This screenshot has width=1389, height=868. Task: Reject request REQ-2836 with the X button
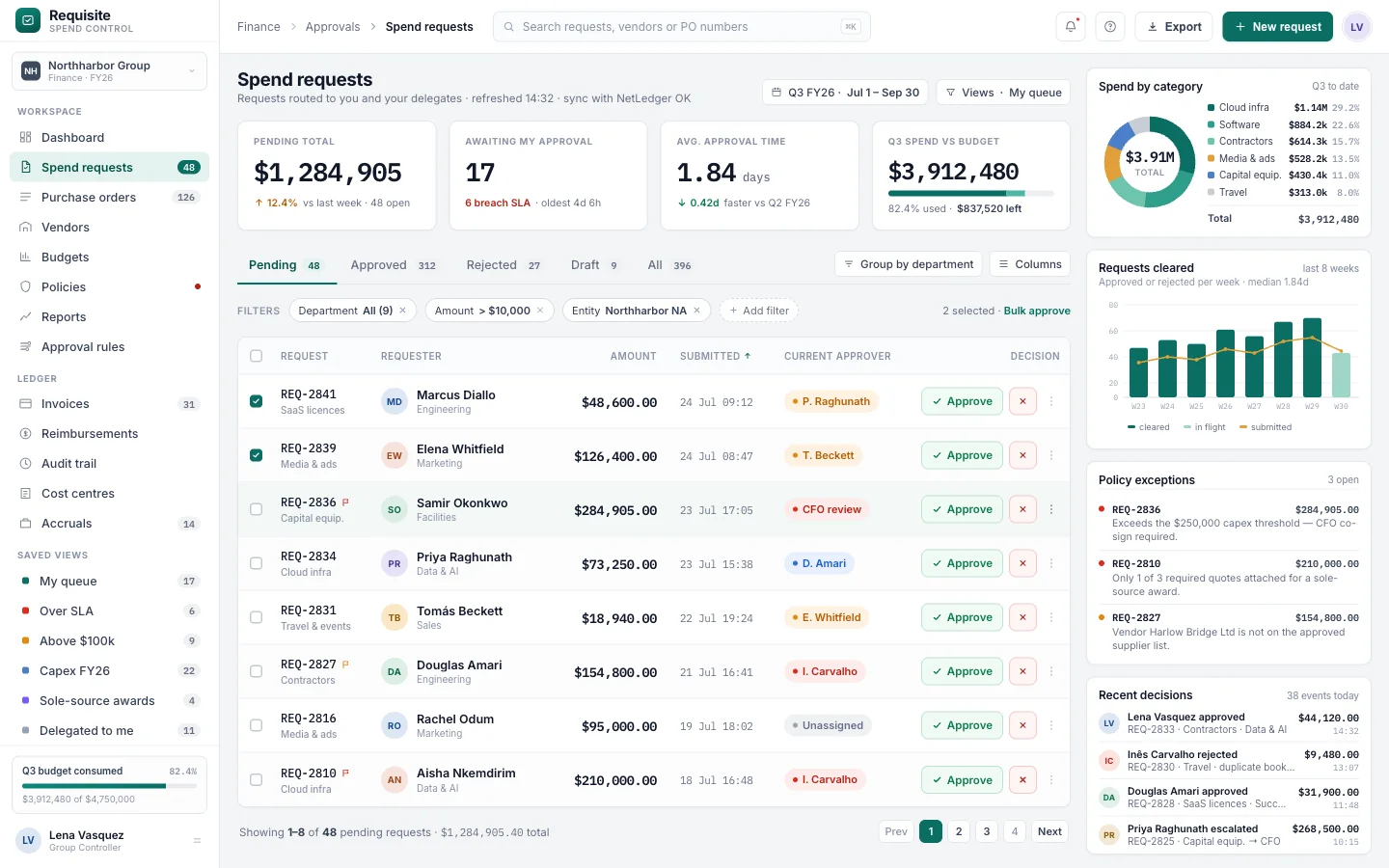point(1022,509)
